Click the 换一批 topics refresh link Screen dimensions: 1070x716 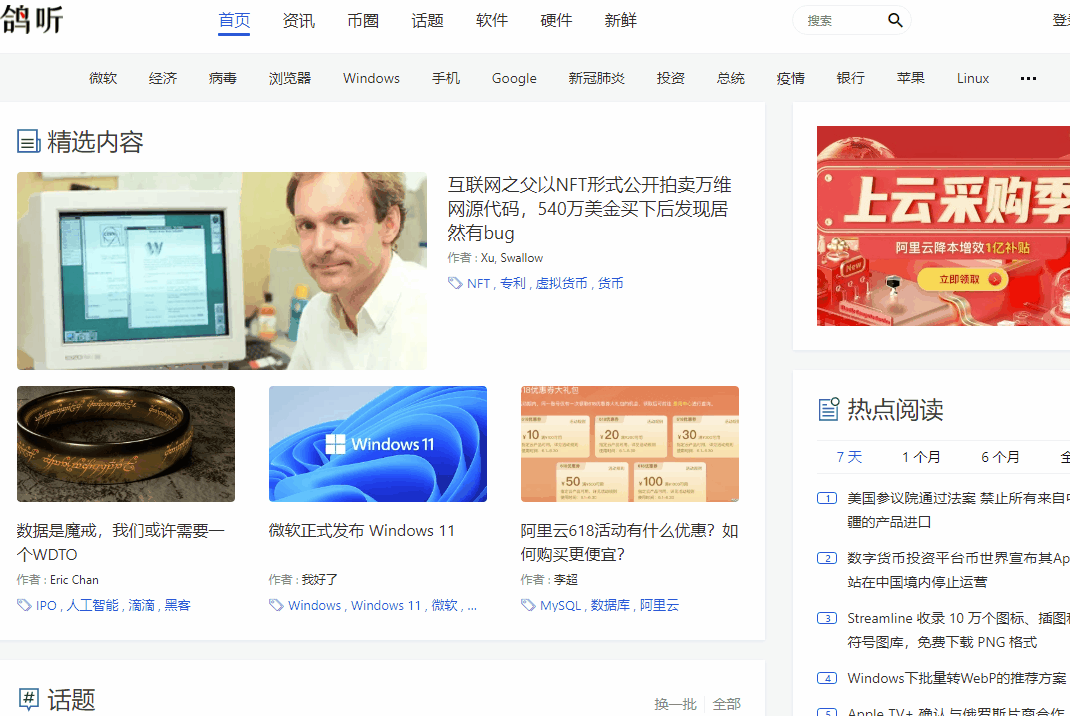(x=675, y=704)
